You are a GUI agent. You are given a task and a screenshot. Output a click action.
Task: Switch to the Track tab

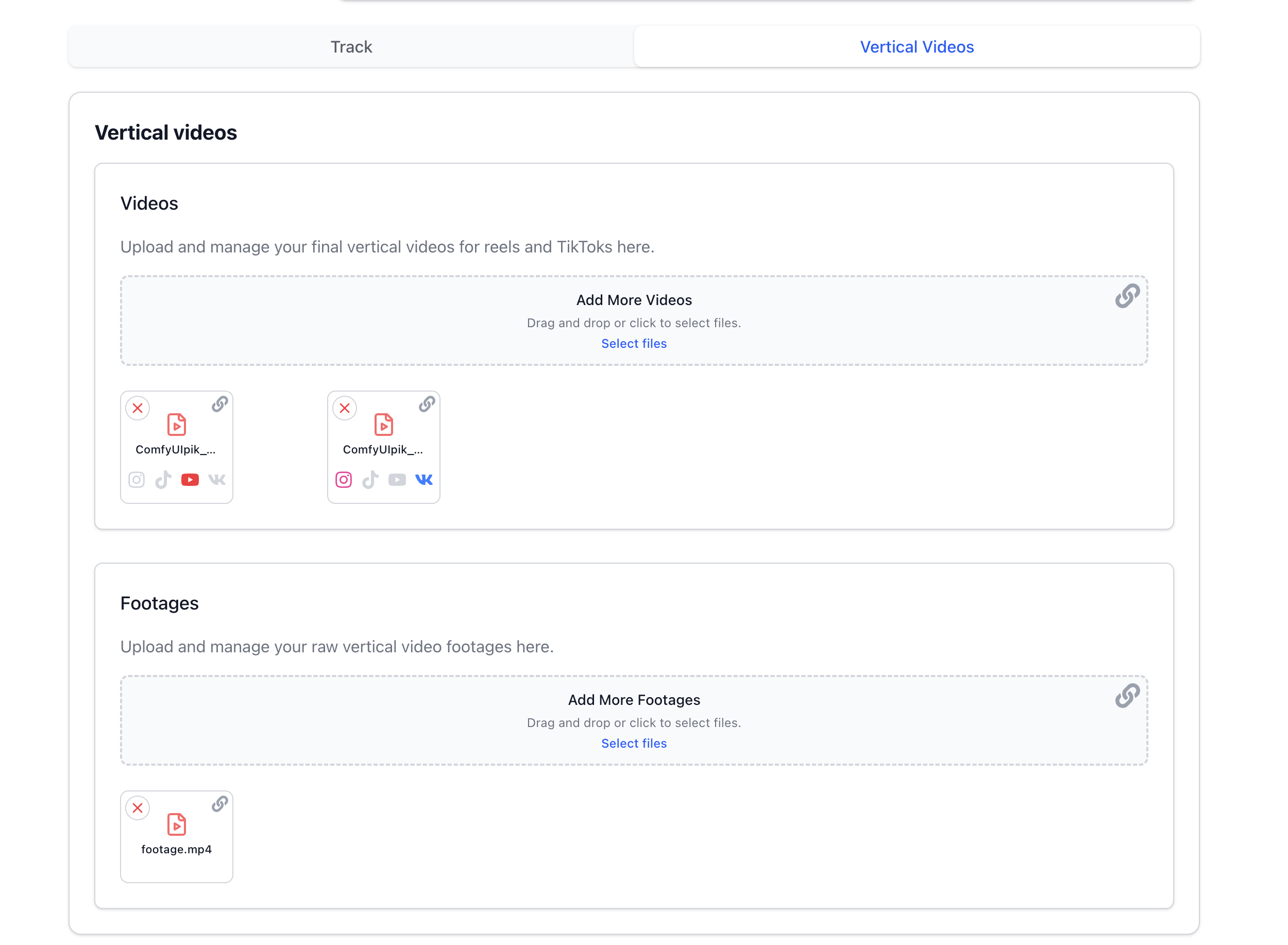[351, 47]
